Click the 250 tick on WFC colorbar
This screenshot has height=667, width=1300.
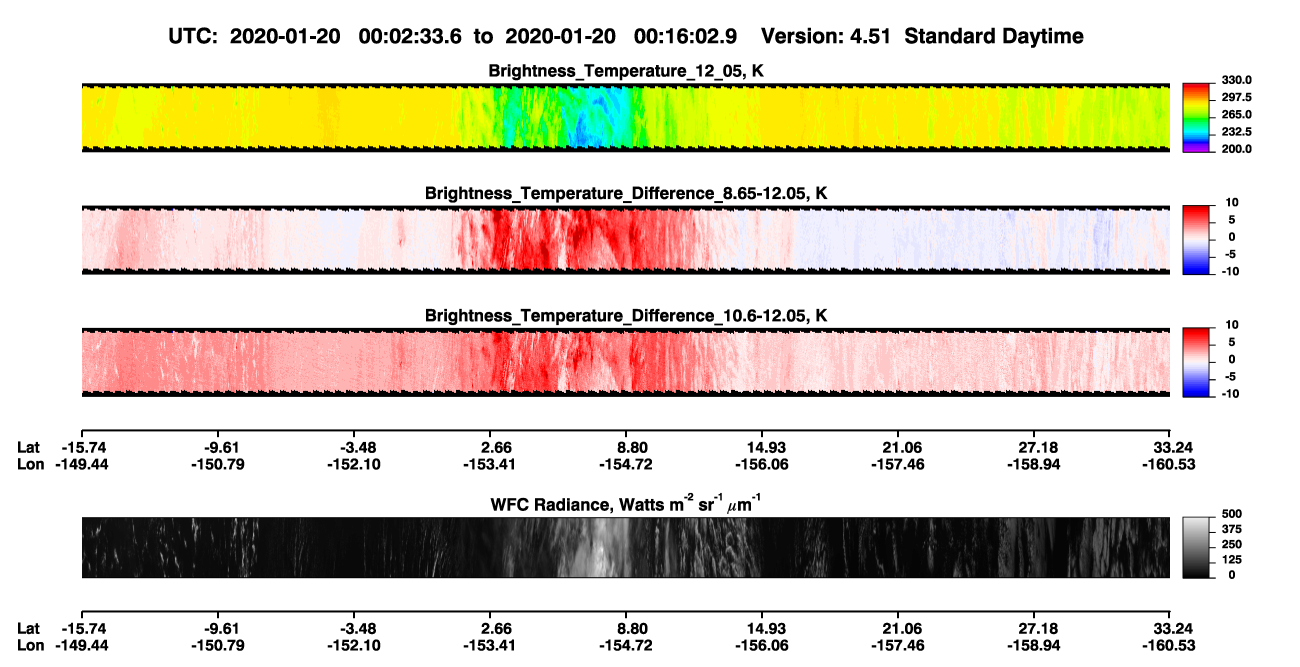pyautogui.click(x=1231, y=545)
